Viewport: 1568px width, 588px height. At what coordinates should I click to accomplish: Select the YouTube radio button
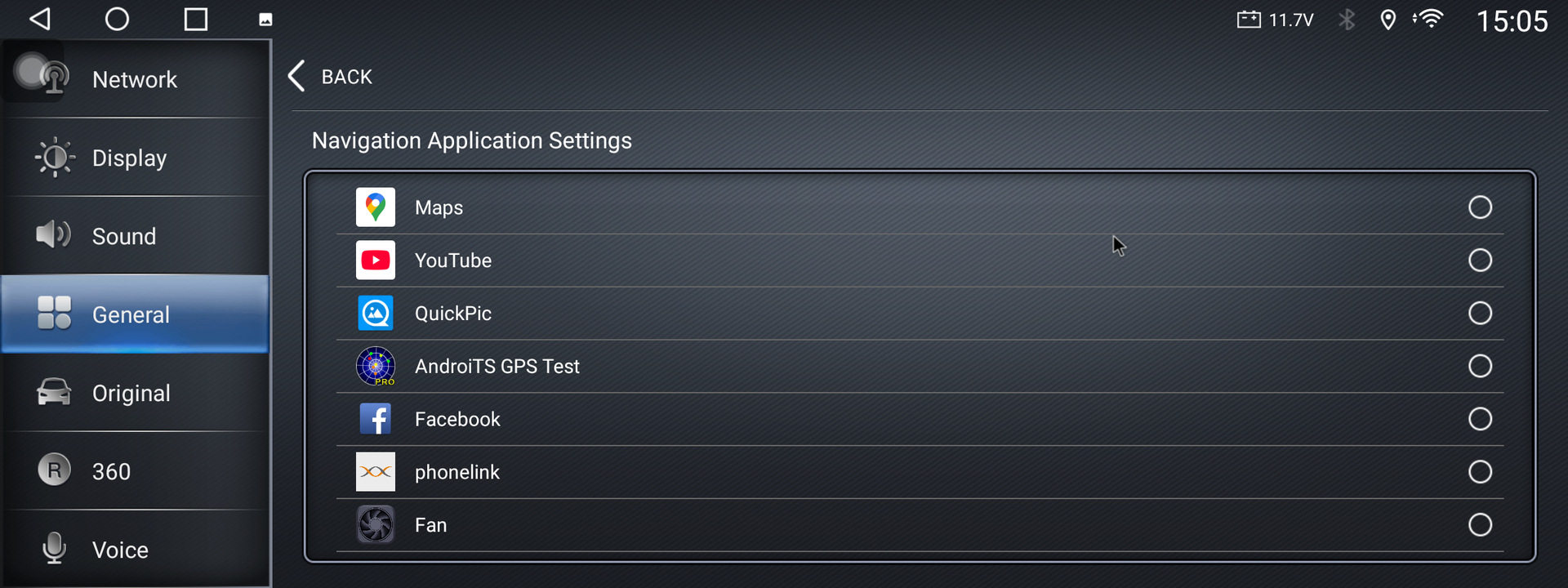click(x=1480, y=261)
